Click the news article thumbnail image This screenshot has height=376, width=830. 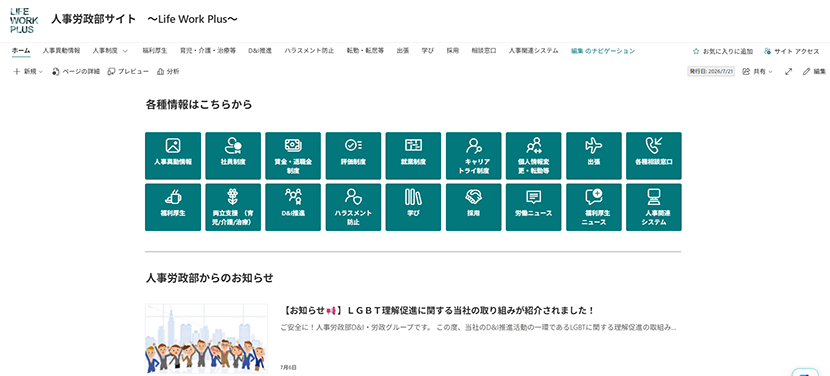click(x=206, y=339)
